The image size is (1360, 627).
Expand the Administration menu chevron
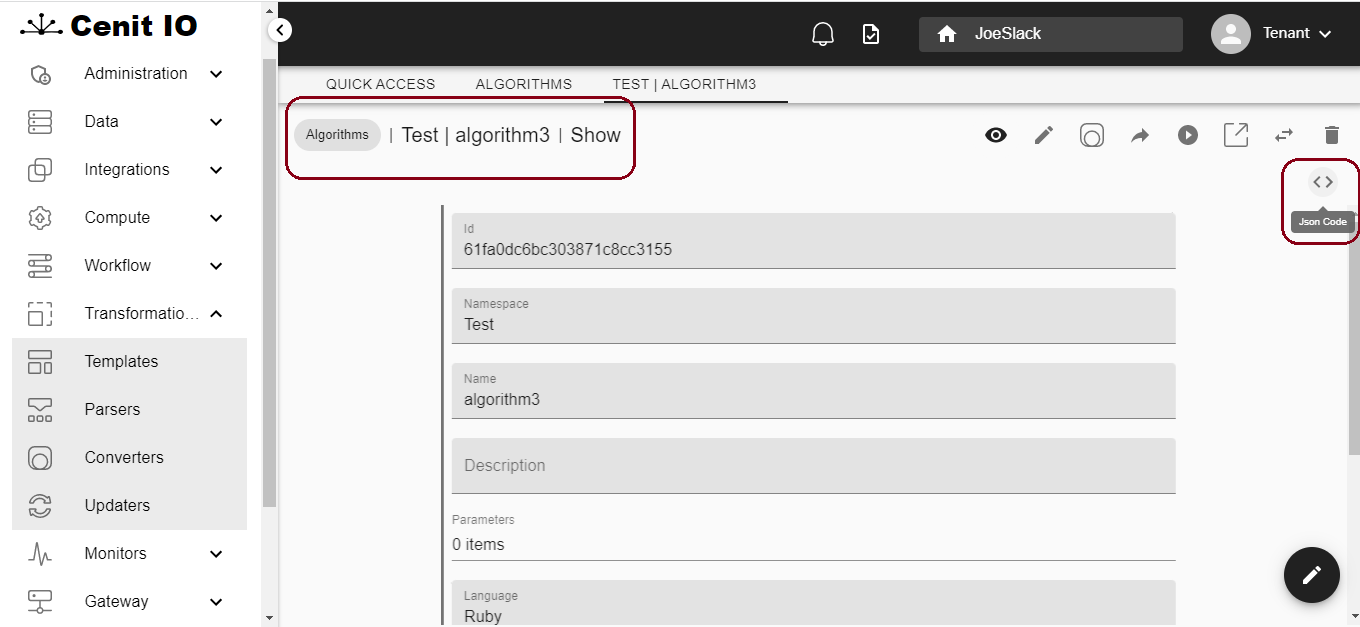216,74
